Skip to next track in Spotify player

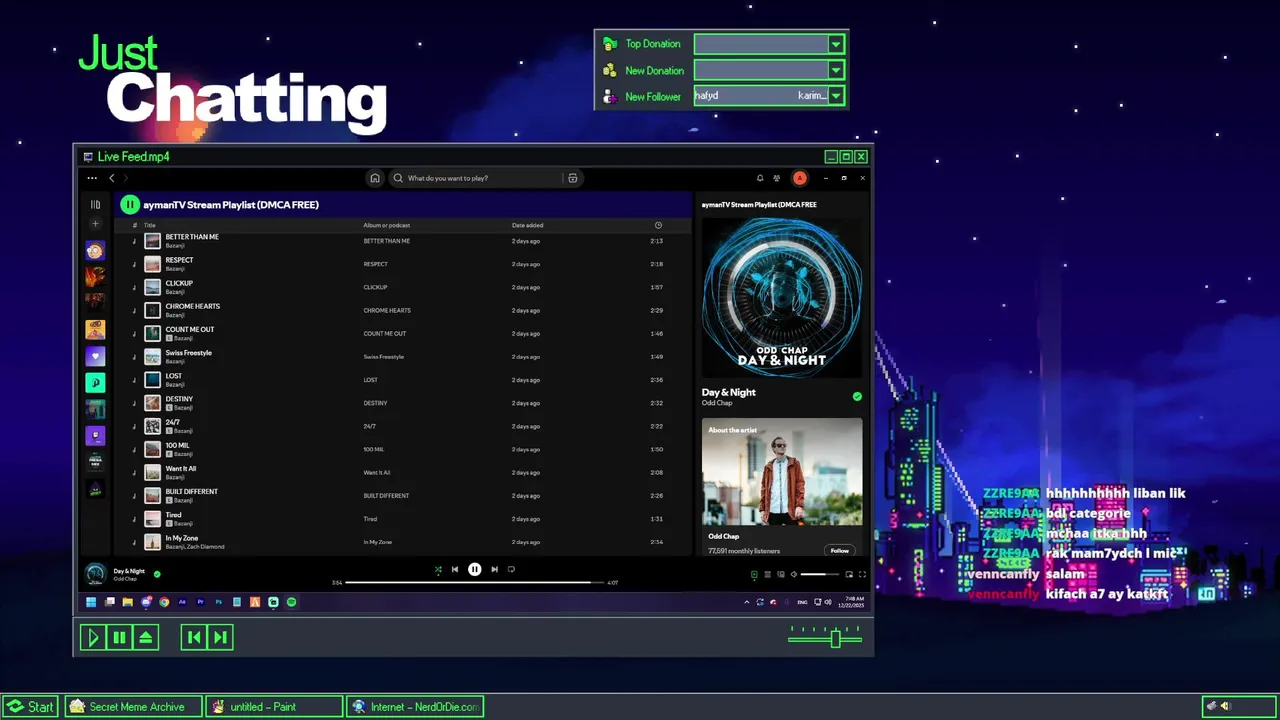(494, 570)
